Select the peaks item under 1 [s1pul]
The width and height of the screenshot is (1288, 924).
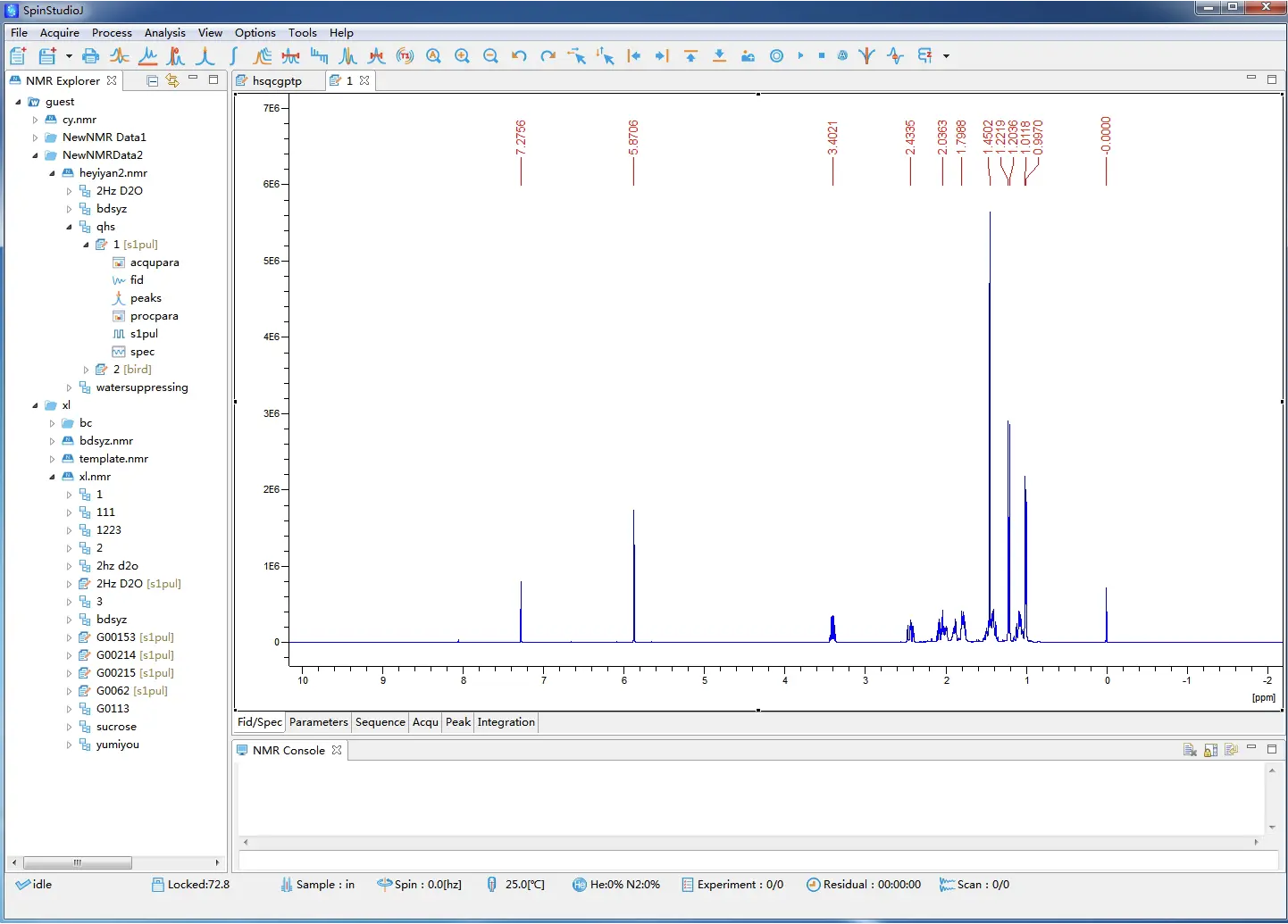[x=146, y=298]
